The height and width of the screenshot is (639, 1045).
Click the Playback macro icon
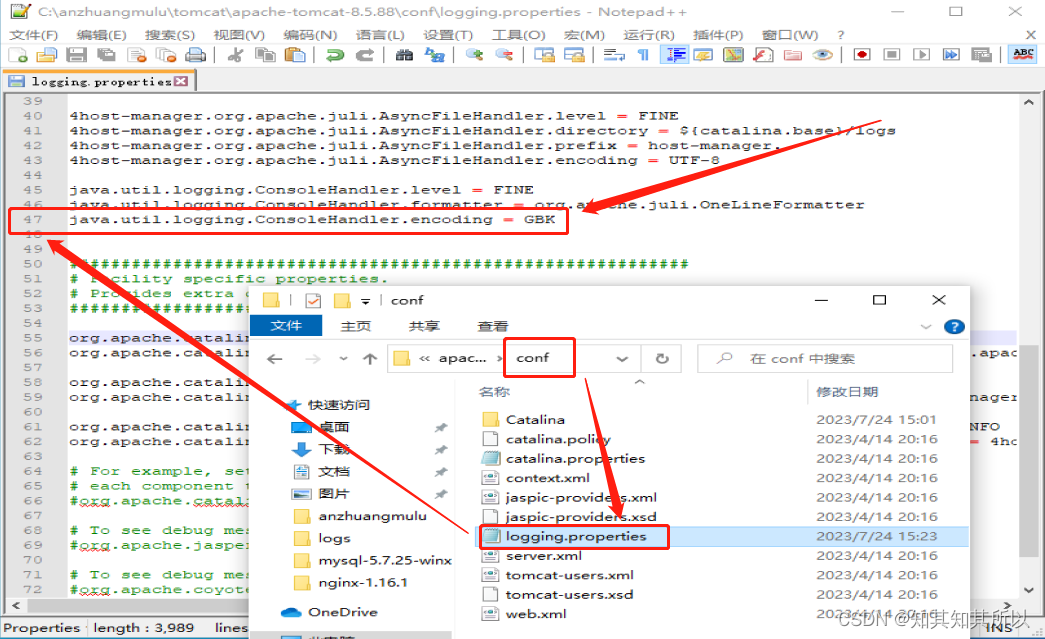921,55
